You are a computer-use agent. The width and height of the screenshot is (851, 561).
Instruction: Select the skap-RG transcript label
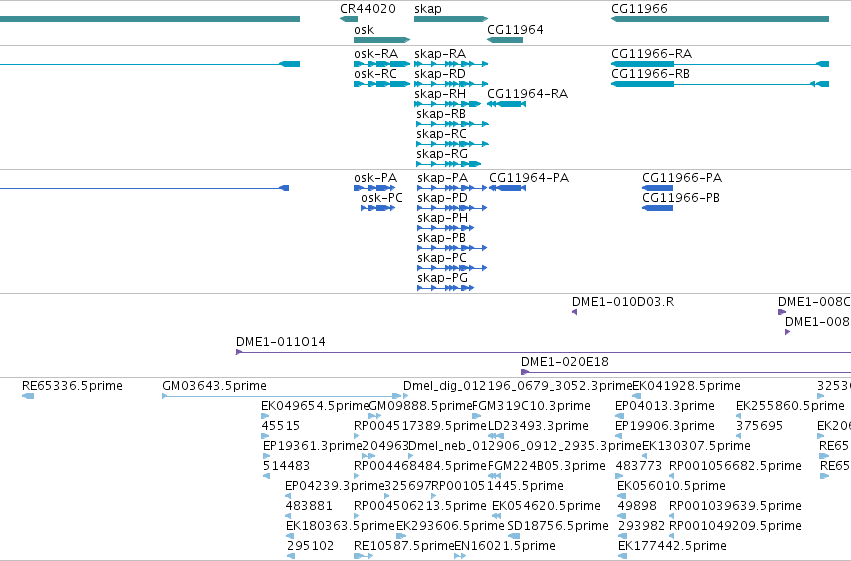pos(442,154)
